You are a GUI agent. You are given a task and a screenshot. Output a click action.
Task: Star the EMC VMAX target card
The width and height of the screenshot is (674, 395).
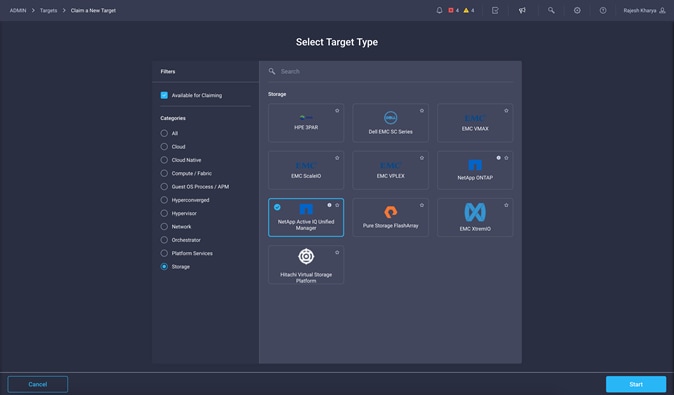tap(506, 110)
